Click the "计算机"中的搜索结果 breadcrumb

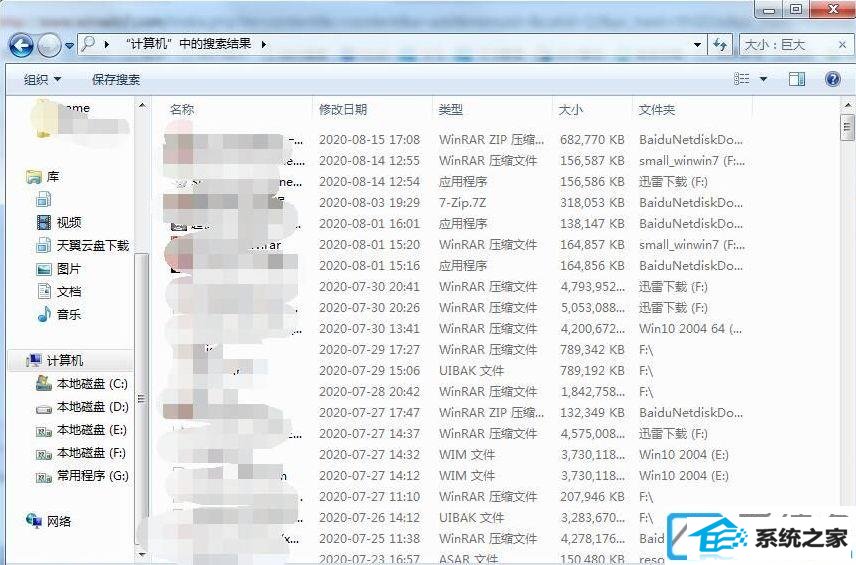[x=188, y=44]
